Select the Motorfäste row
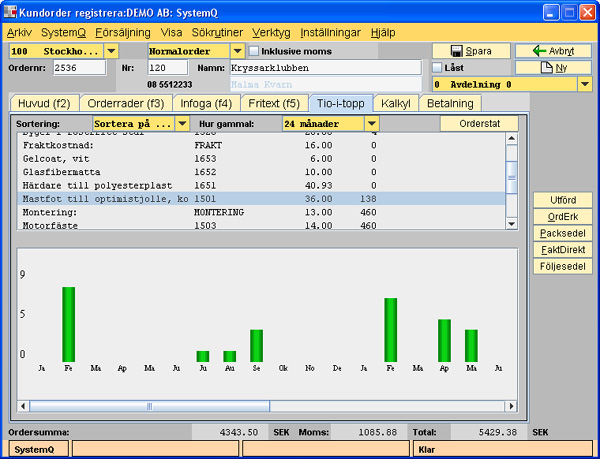The width and height of the screenshot is (600, 459). tap(261, 225)
